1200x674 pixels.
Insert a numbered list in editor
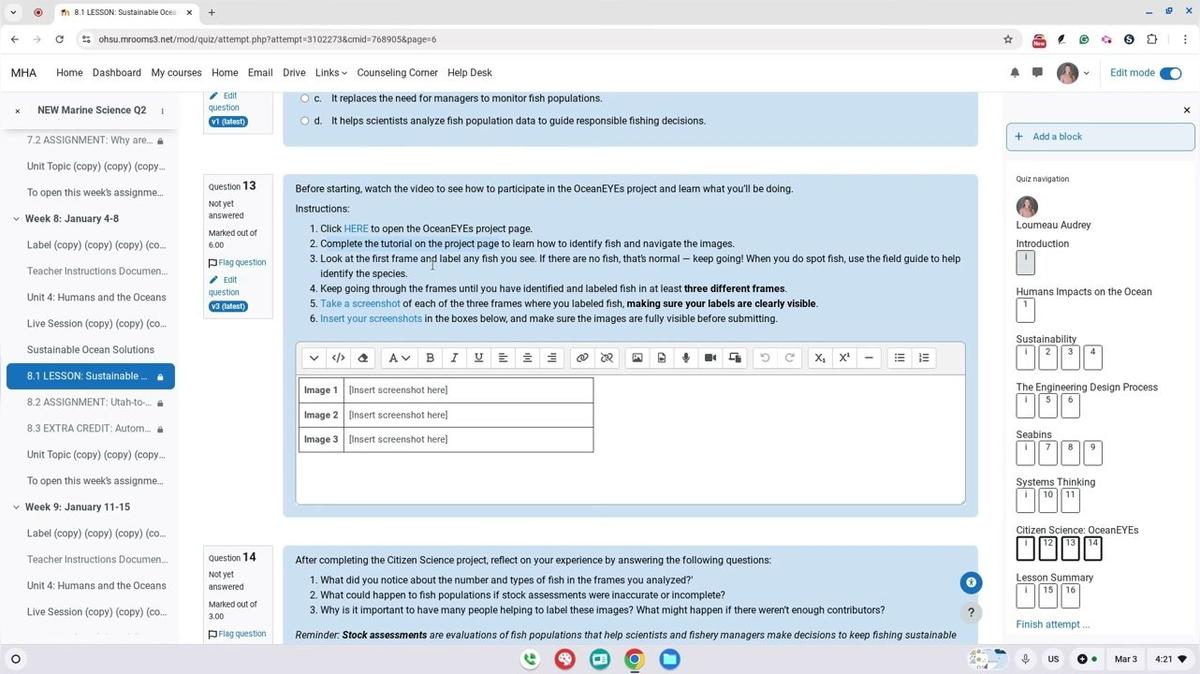point(924,358)
